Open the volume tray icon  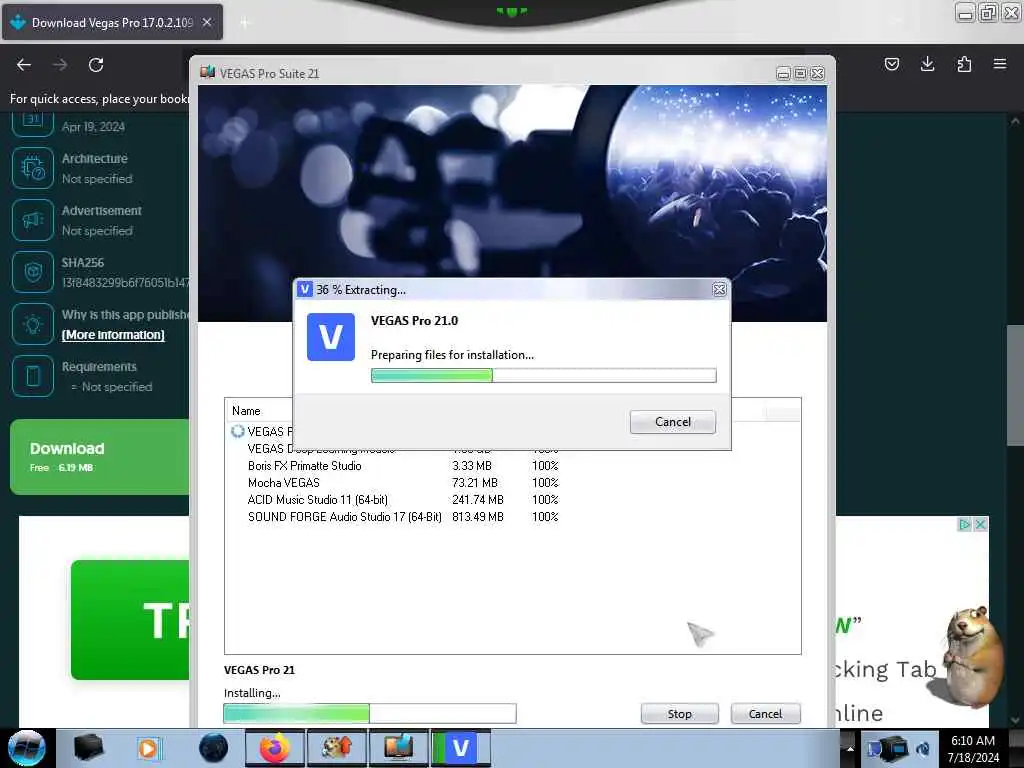click(924, 748)
